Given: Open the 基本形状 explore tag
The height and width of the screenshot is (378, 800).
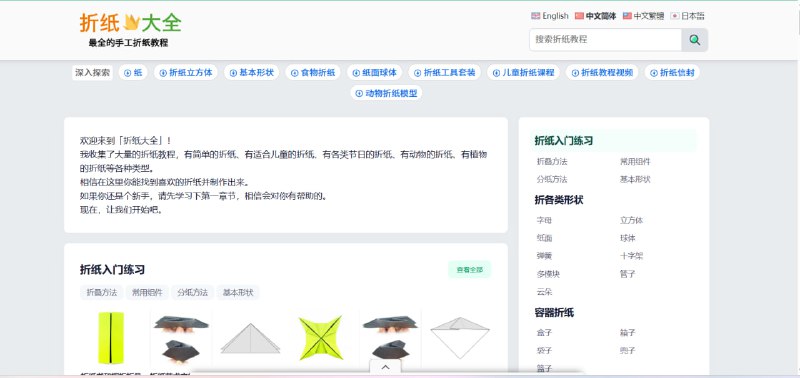Looking at the screenshot, I should click(252, 72).
